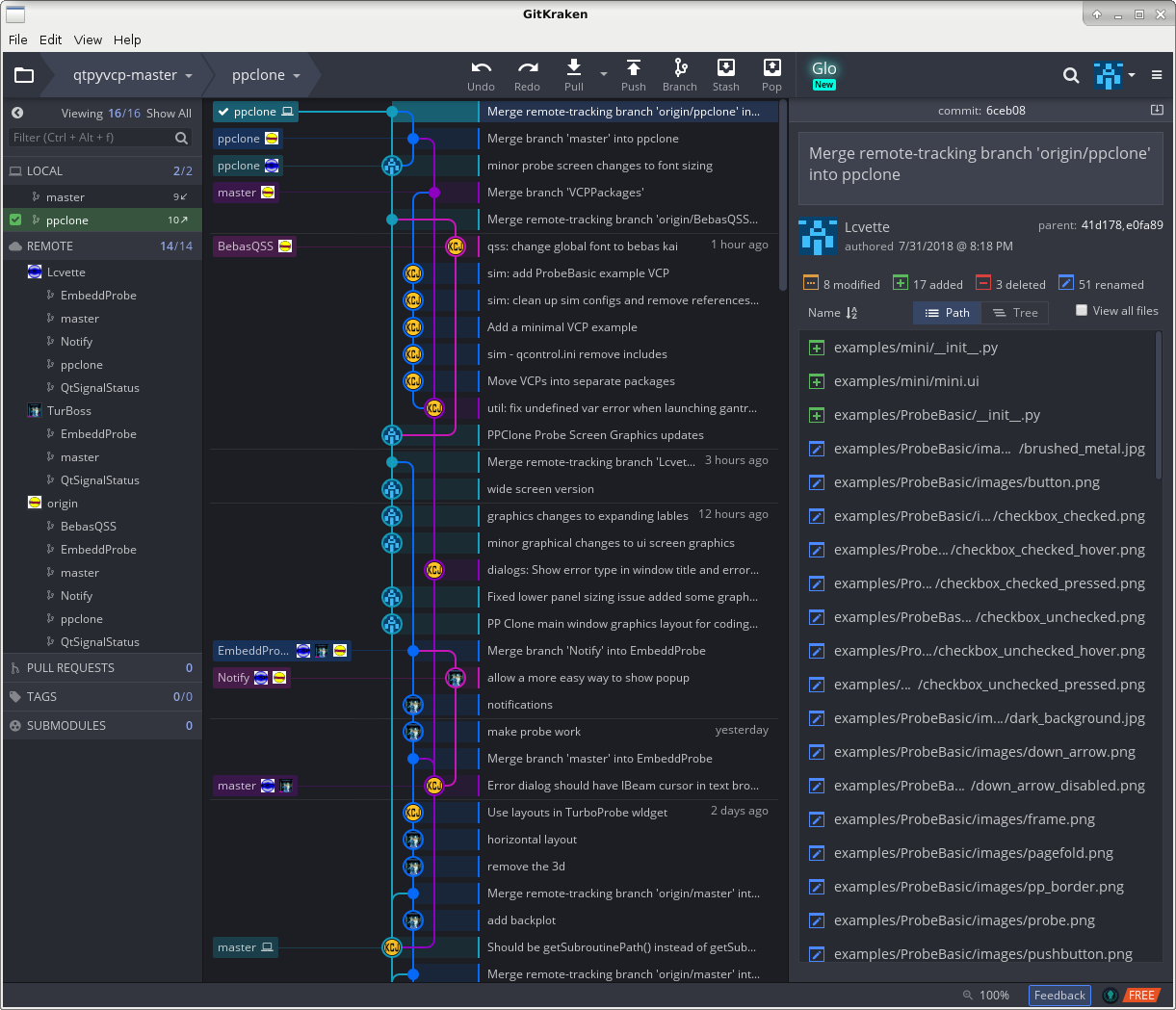Click the zoom magnifier icon in status bar
Viewport: 1176px width, 1010px height.
[x=968, y=996]
